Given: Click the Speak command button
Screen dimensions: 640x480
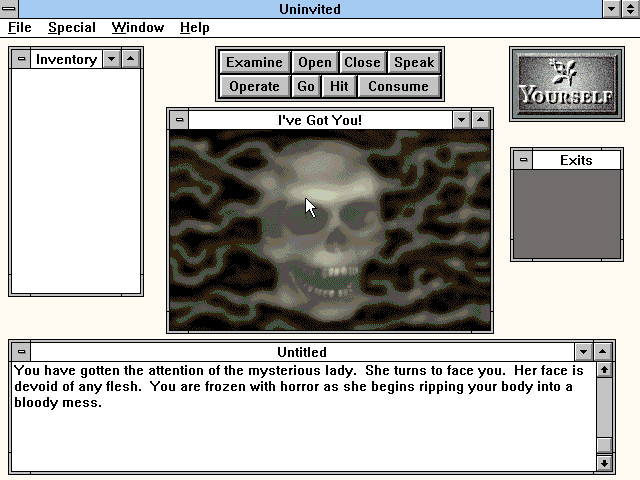Looking at the screenshot, I should tap(414, 62).
